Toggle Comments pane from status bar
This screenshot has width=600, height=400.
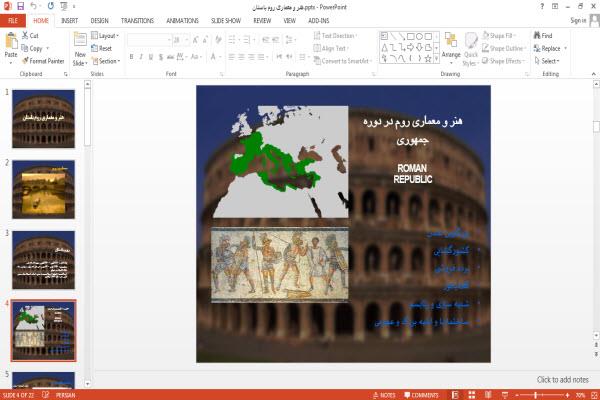[421, 395]
